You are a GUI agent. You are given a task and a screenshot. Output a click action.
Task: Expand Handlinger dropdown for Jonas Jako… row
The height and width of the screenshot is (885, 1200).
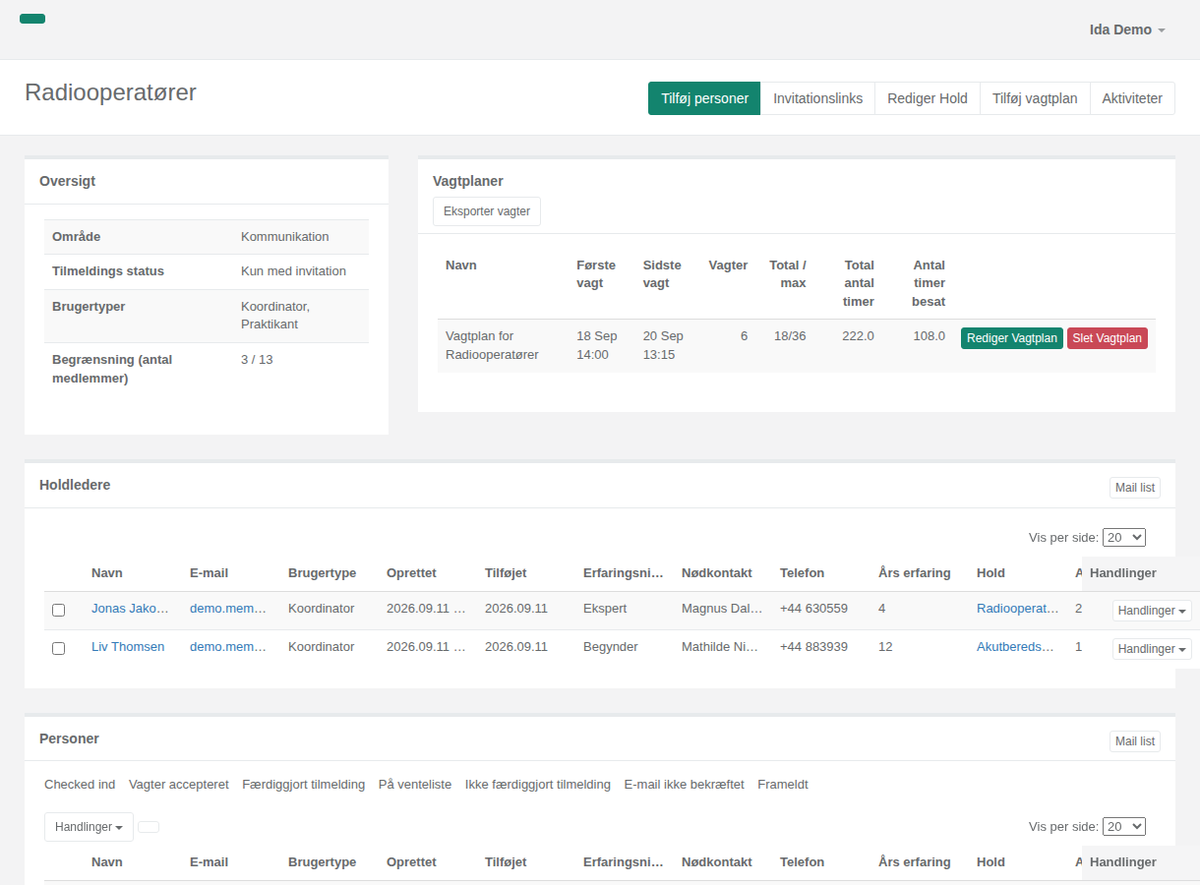[1152, 610]
